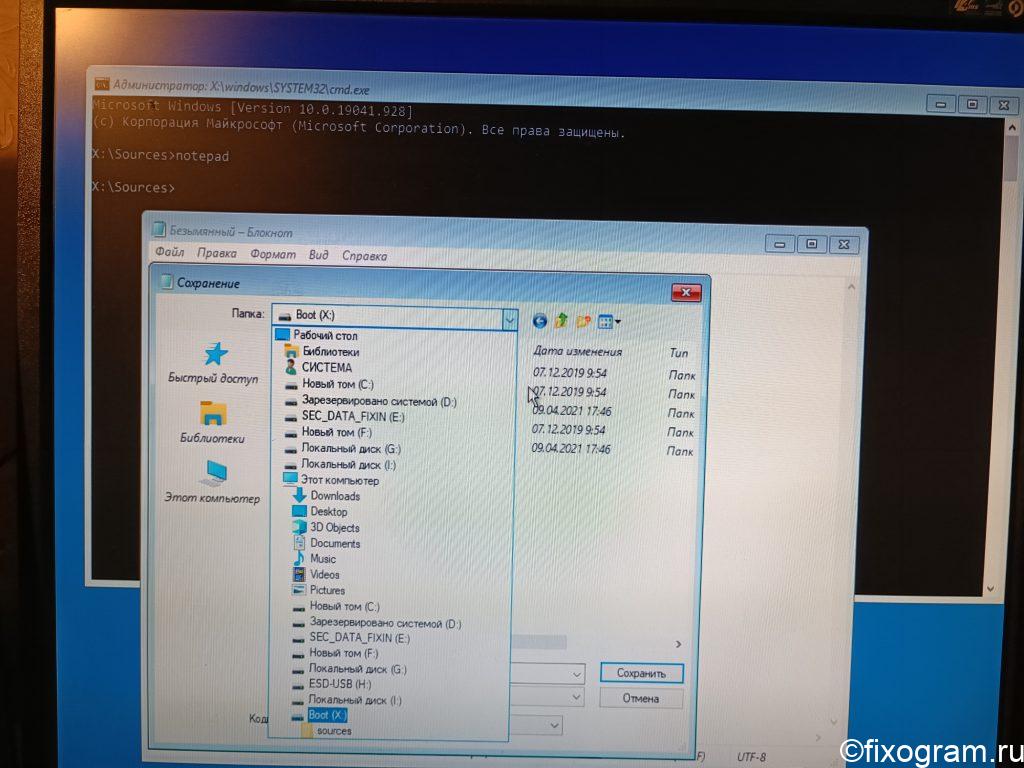This screenshot has width=1024, height=768.
Task: Open Файл menu in Notepad
Action: [x=169, y=251]
